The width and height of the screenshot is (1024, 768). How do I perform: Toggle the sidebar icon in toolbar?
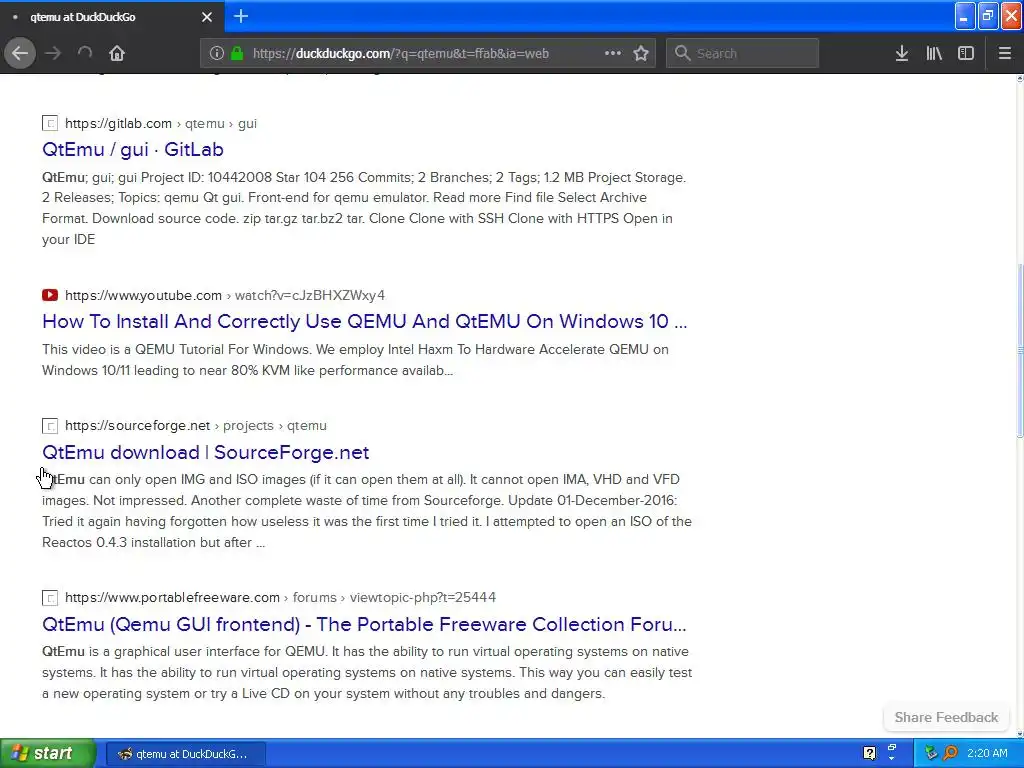point(966,53)
